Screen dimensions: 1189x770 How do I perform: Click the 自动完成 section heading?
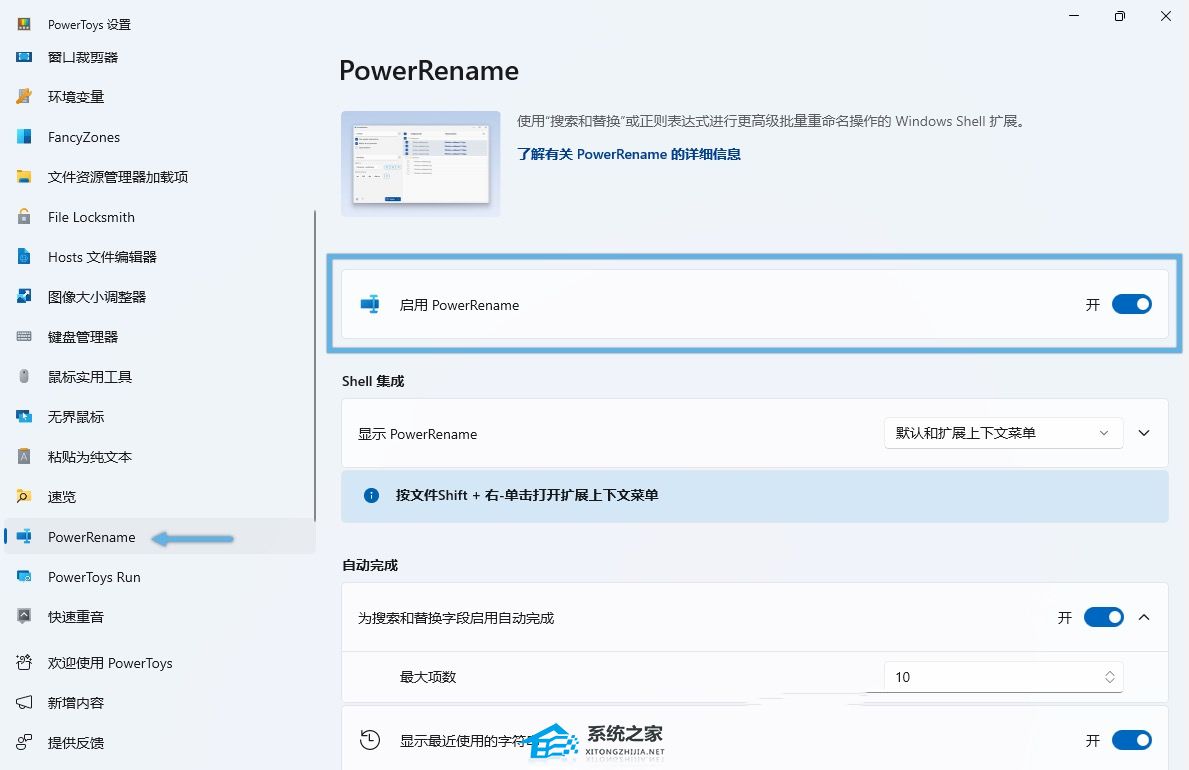pyautogui.click(x=369, y=564)
